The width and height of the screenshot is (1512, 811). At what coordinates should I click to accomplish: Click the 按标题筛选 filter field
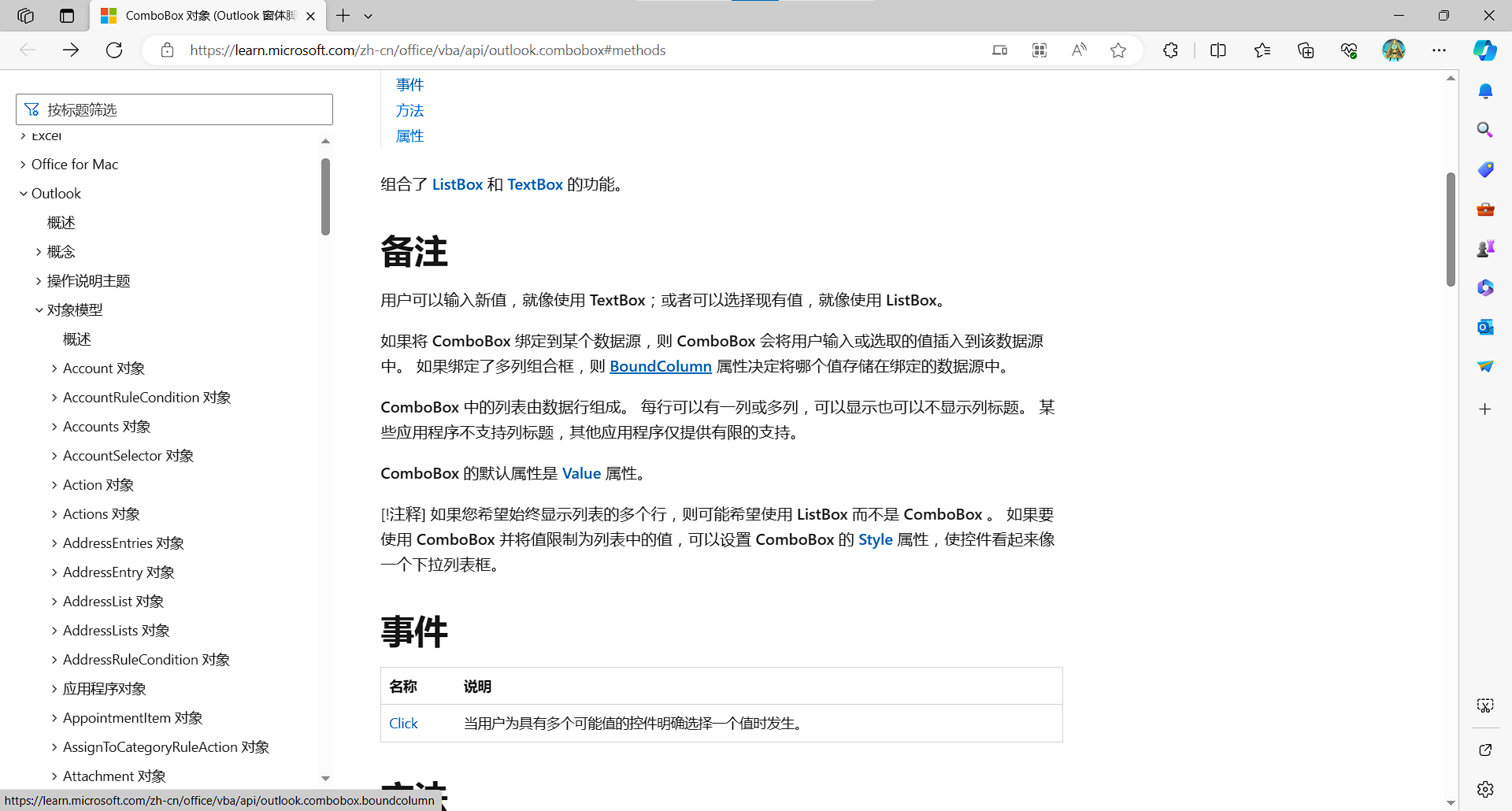tap(174, 109)
